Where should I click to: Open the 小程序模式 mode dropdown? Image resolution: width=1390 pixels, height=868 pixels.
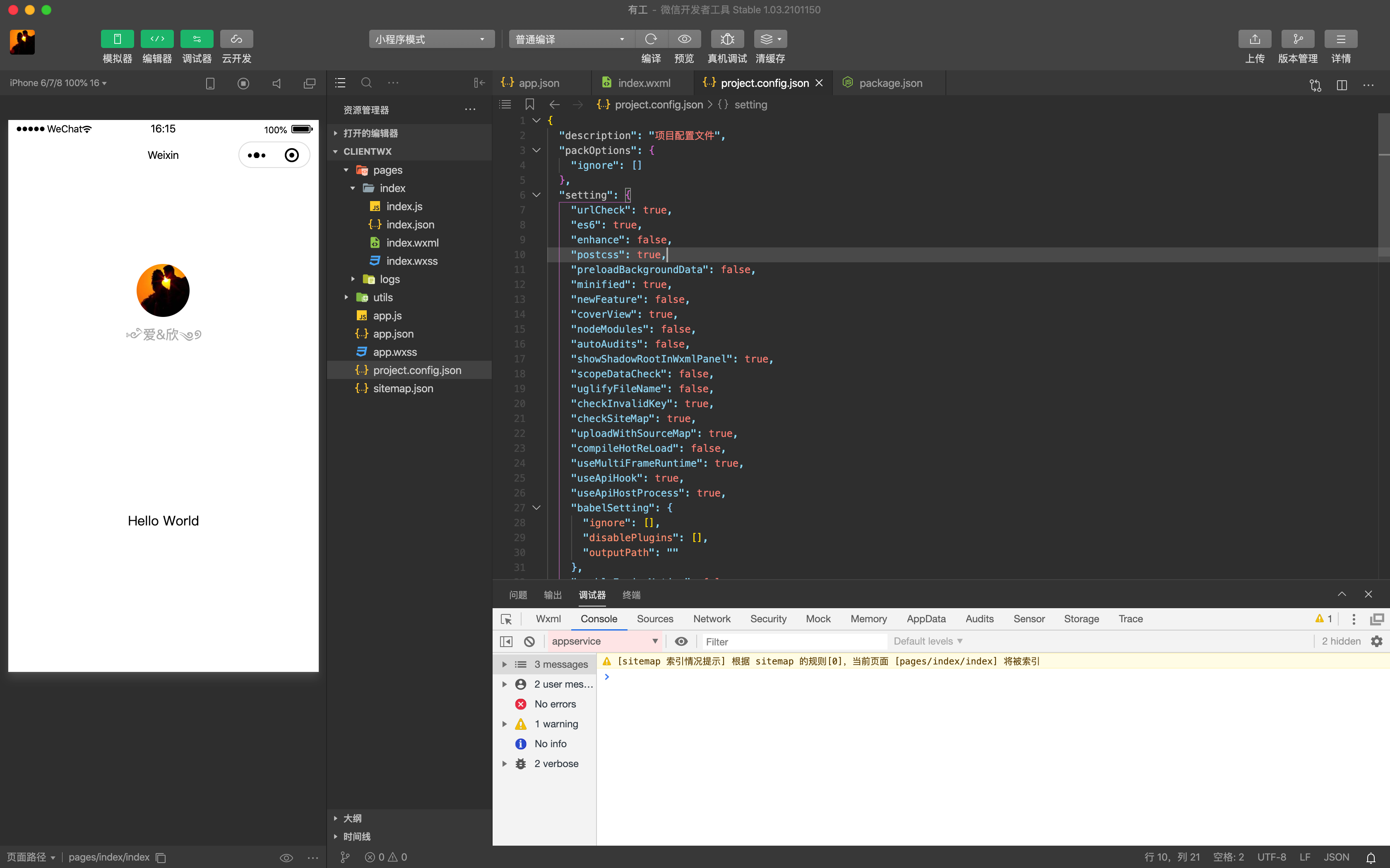(431, 38)
